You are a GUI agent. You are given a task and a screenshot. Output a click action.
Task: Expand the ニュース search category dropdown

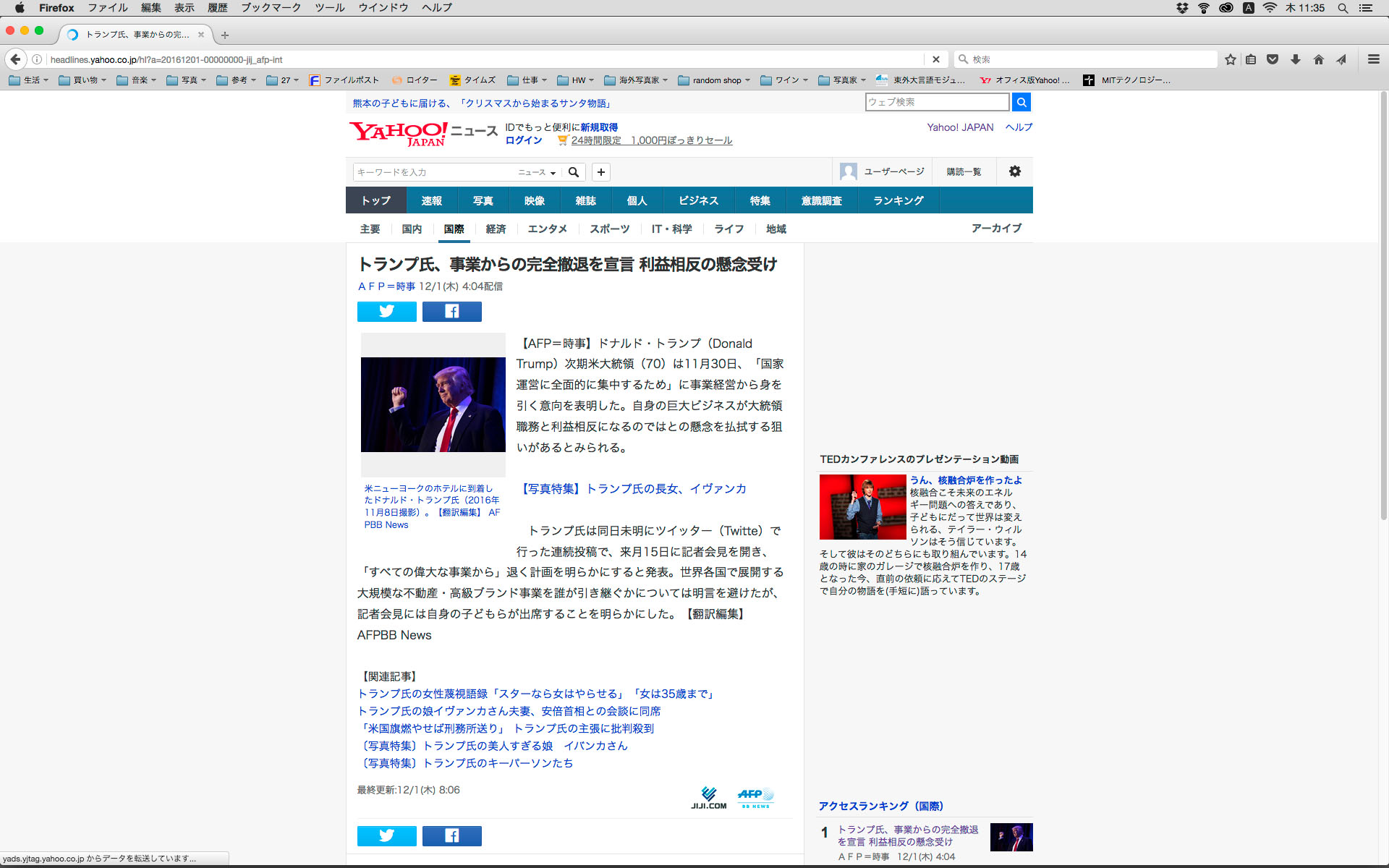pyautogui.click(x=537, y=172)
